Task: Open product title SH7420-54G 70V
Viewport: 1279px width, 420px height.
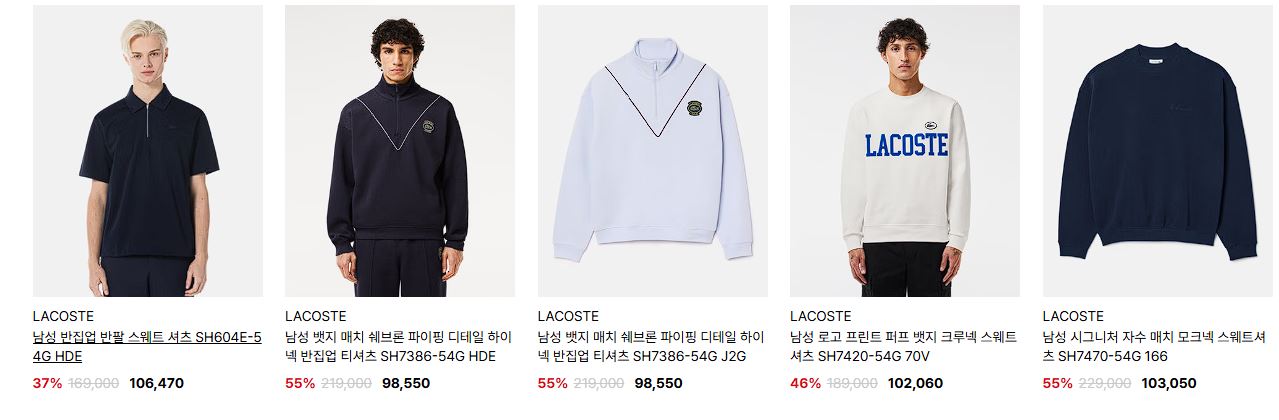Action: 903,347
